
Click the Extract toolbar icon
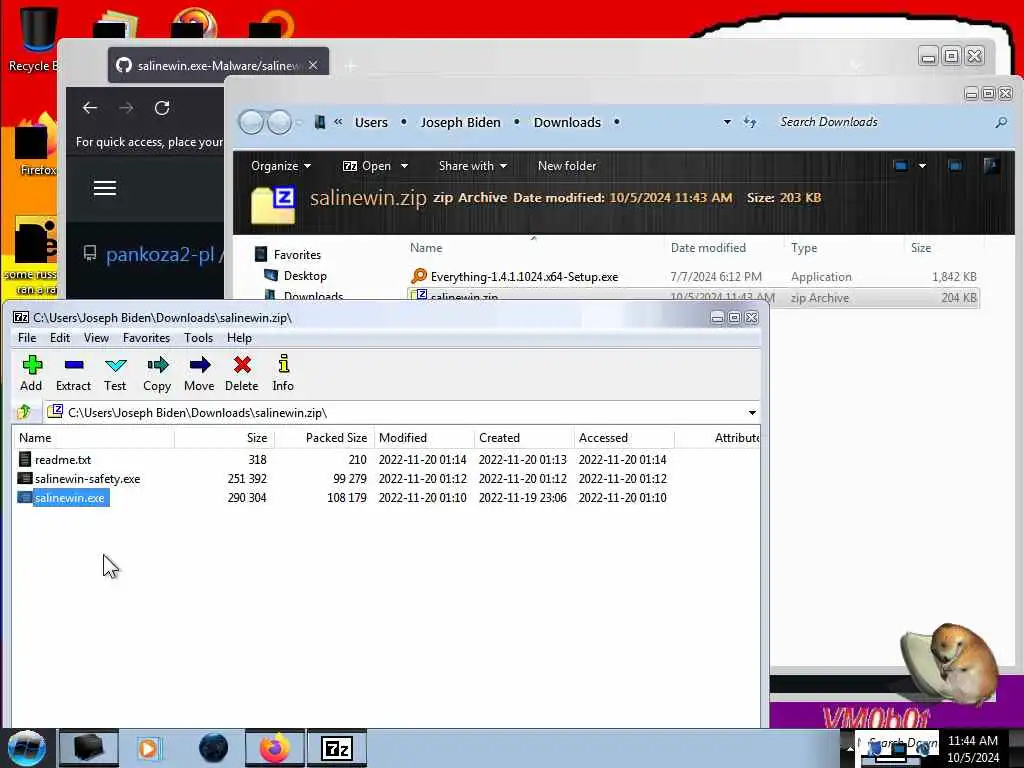pyautogui.click(x=73, y=373)
